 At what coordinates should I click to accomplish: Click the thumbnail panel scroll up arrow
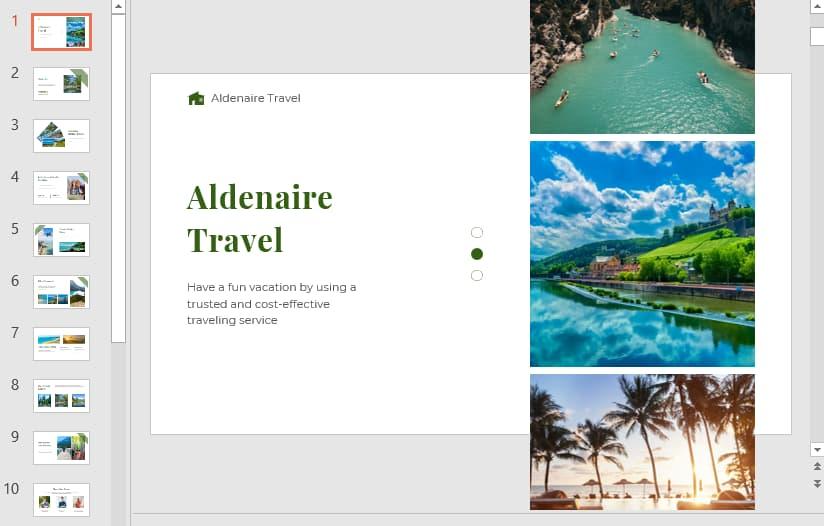click(118, 7)
